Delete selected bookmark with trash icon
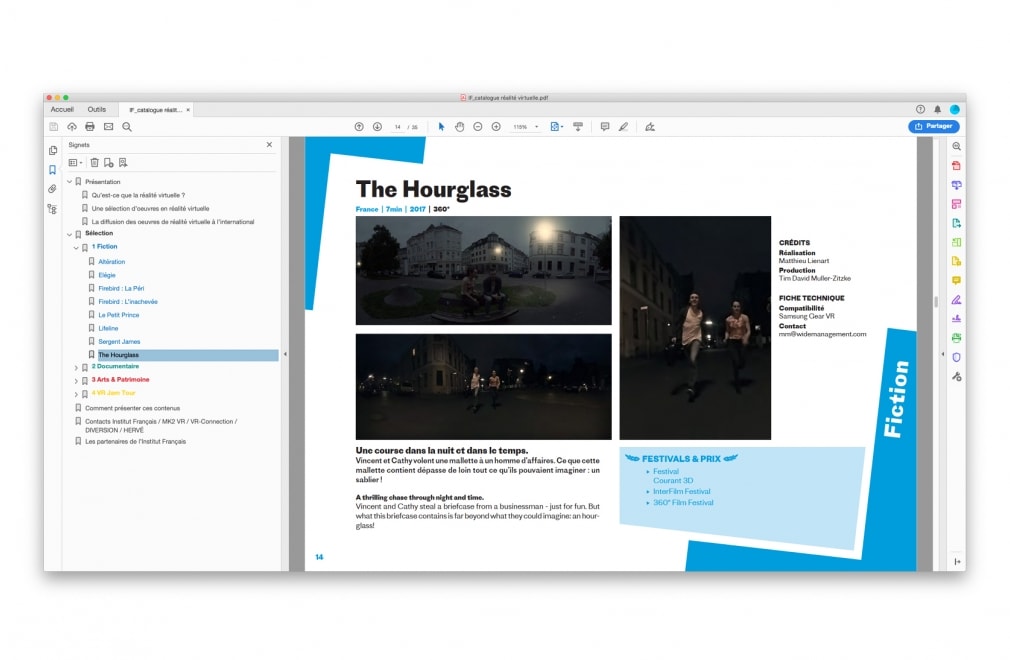Screen dimensions: 1010x660 94,162
